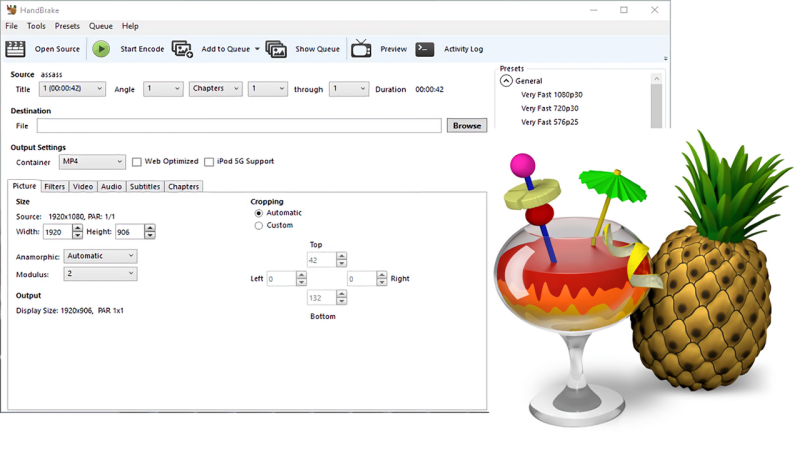The height and width of the screenshot is (450, 800).
Task: Click the Add to Queue icon
Action: click(182, 49)
